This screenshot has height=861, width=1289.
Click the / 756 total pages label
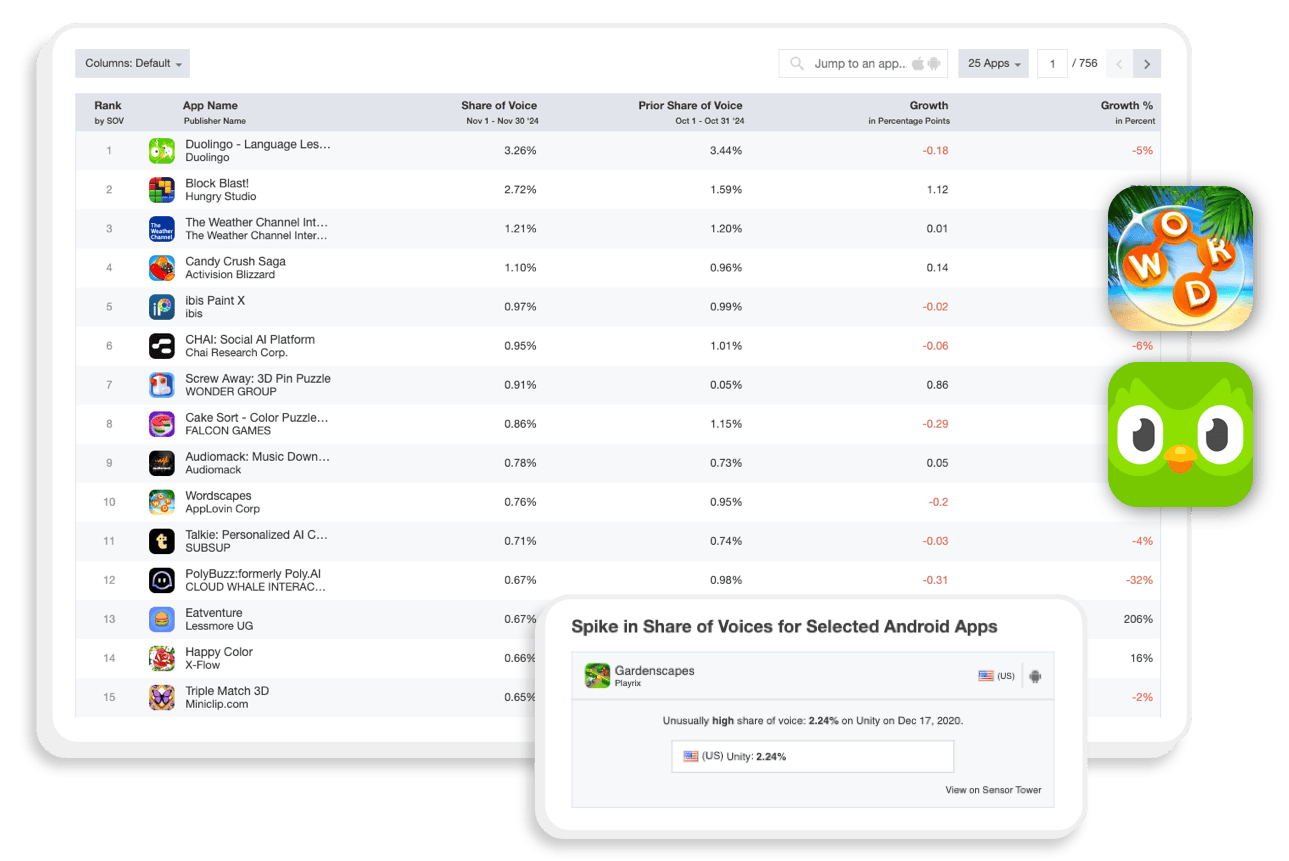[x=1085, y=63]
